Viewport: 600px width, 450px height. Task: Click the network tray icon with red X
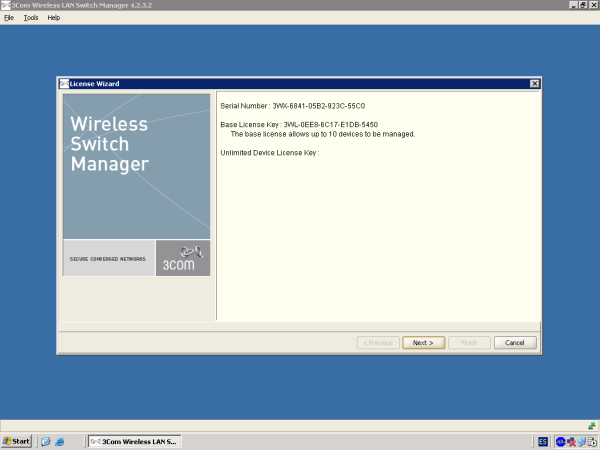pyautogui.click(x=571, y=442)
